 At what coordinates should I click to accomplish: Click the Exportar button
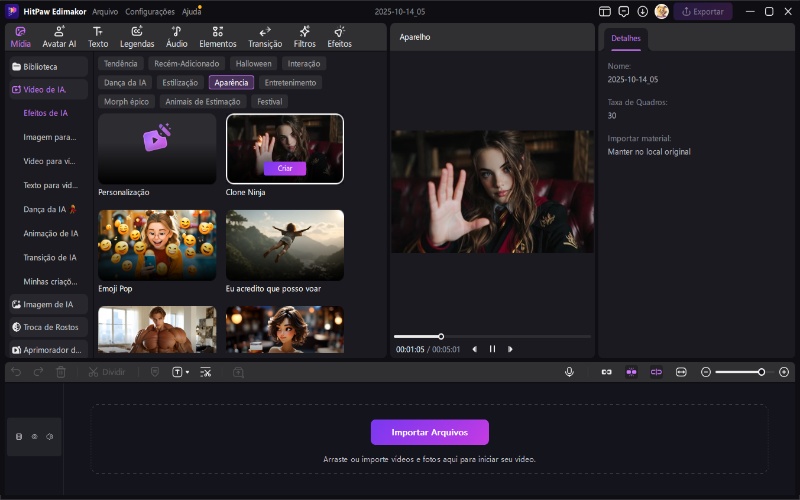tap(703, 11)
